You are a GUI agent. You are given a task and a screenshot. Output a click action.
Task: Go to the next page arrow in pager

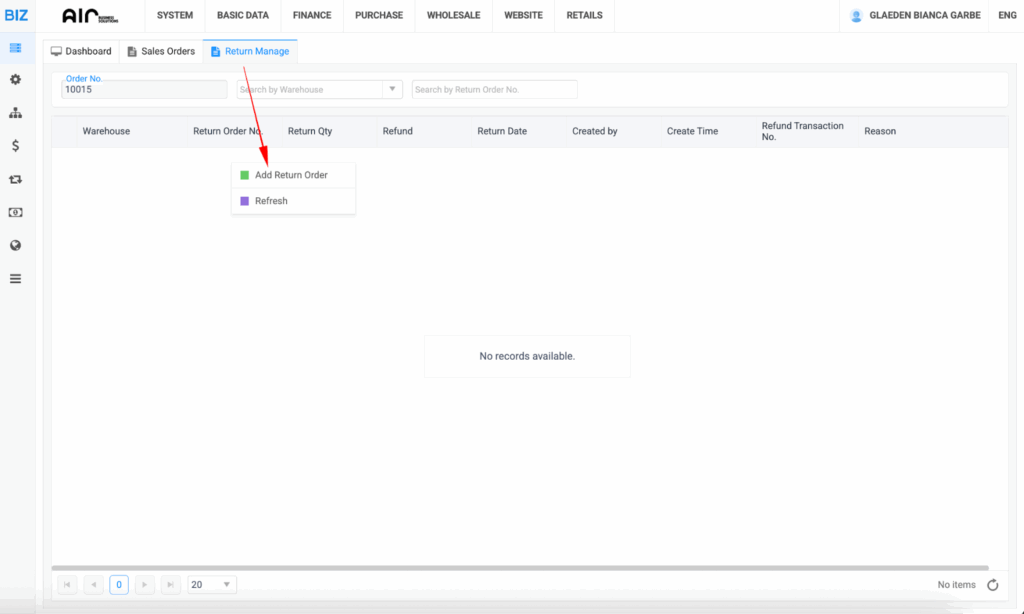click(145, 585)
